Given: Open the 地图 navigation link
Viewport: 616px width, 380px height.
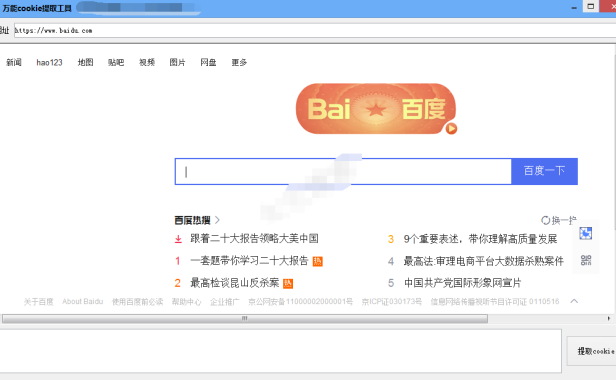Looking at the screenshot, I should point(85,62).
